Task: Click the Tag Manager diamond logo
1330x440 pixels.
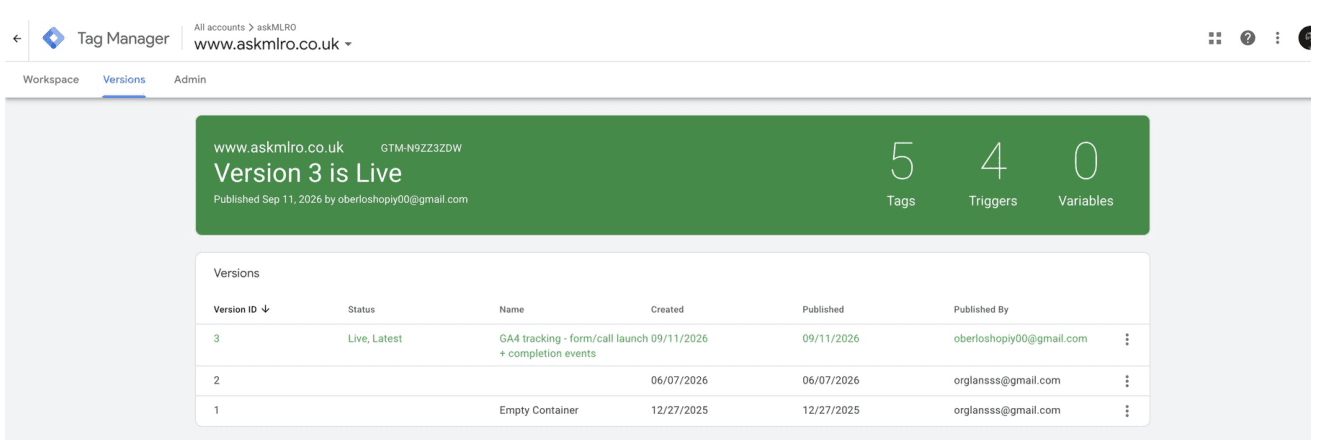Action: [53, 38]
